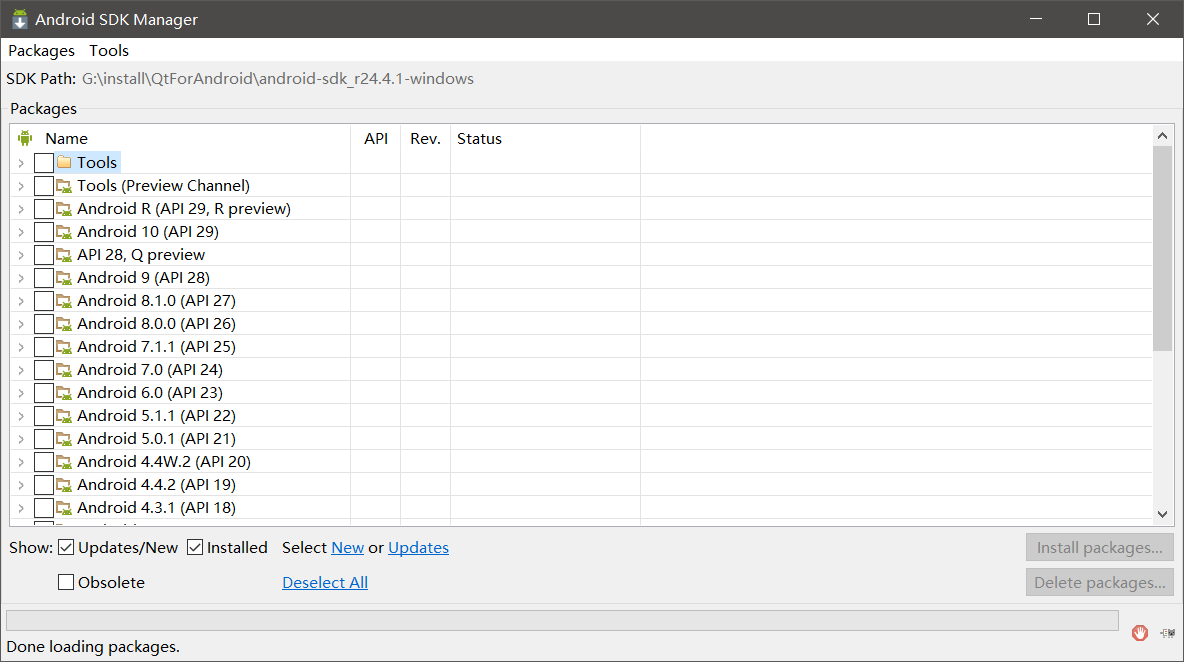
Task: Open the SDK Manager log viewer icon
Action: (x=1166, y=633)
